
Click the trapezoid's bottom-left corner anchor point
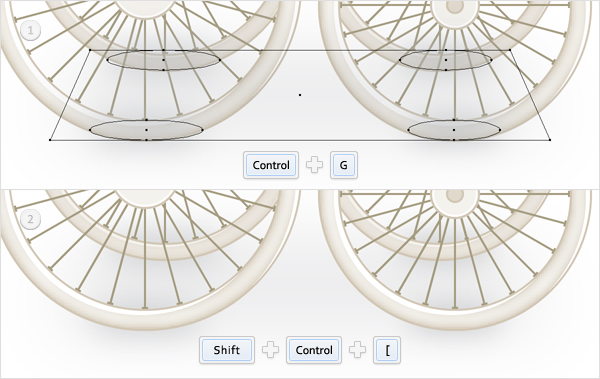point(50,140)
